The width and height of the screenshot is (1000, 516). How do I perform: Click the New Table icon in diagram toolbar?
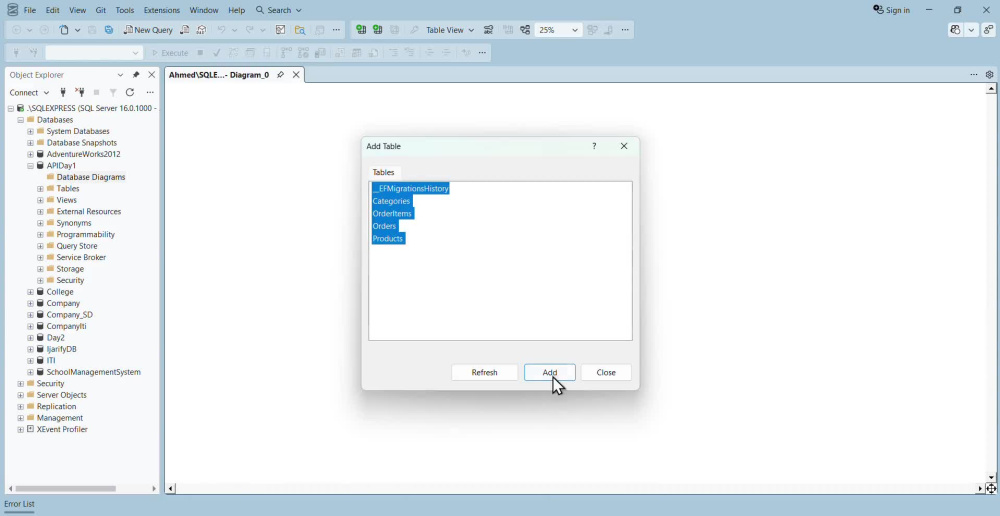tap(361, 30)
